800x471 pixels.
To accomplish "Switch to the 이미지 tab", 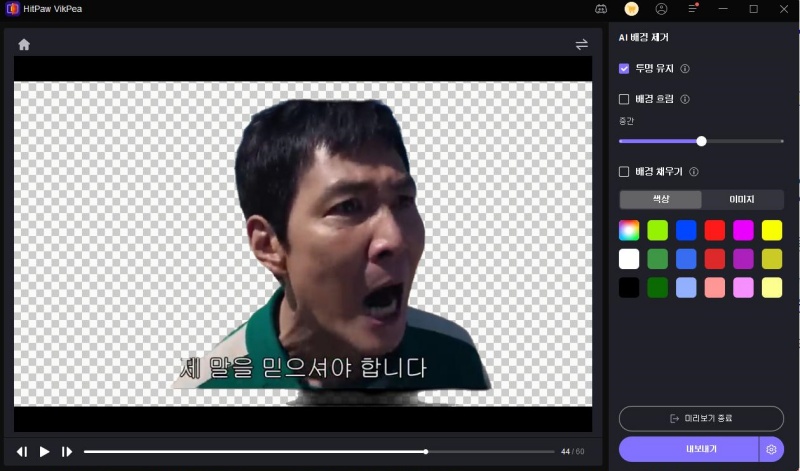I will coord(742,199).
